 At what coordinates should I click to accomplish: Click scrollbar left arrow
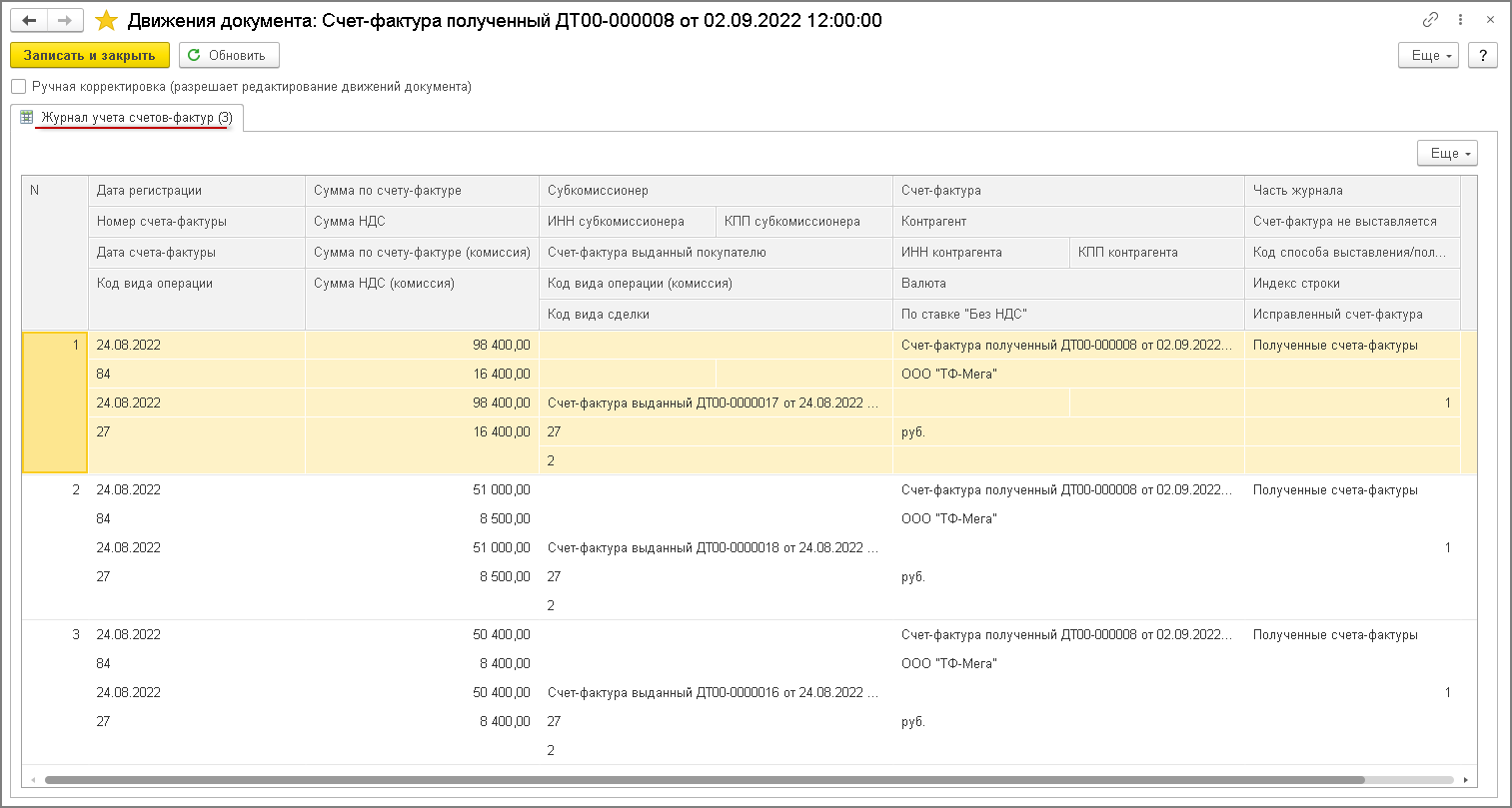33,780
